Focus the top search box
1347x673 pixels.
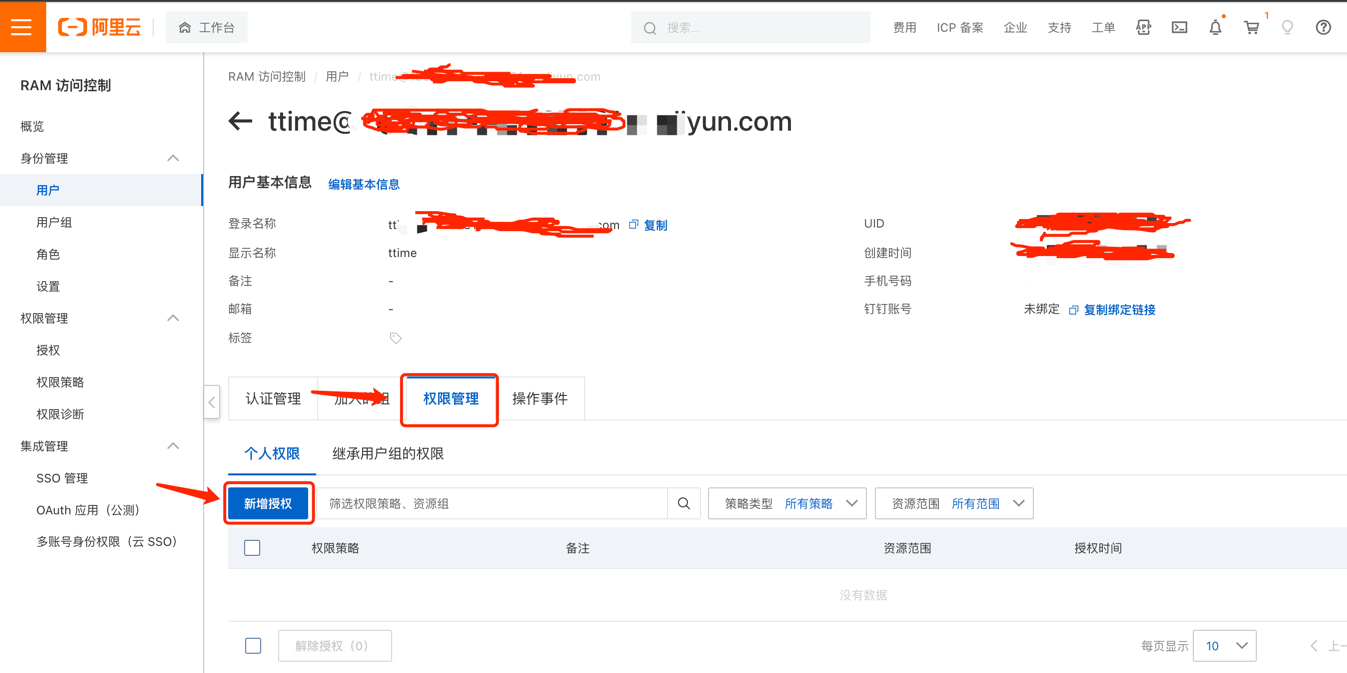(x=751, y=28)
